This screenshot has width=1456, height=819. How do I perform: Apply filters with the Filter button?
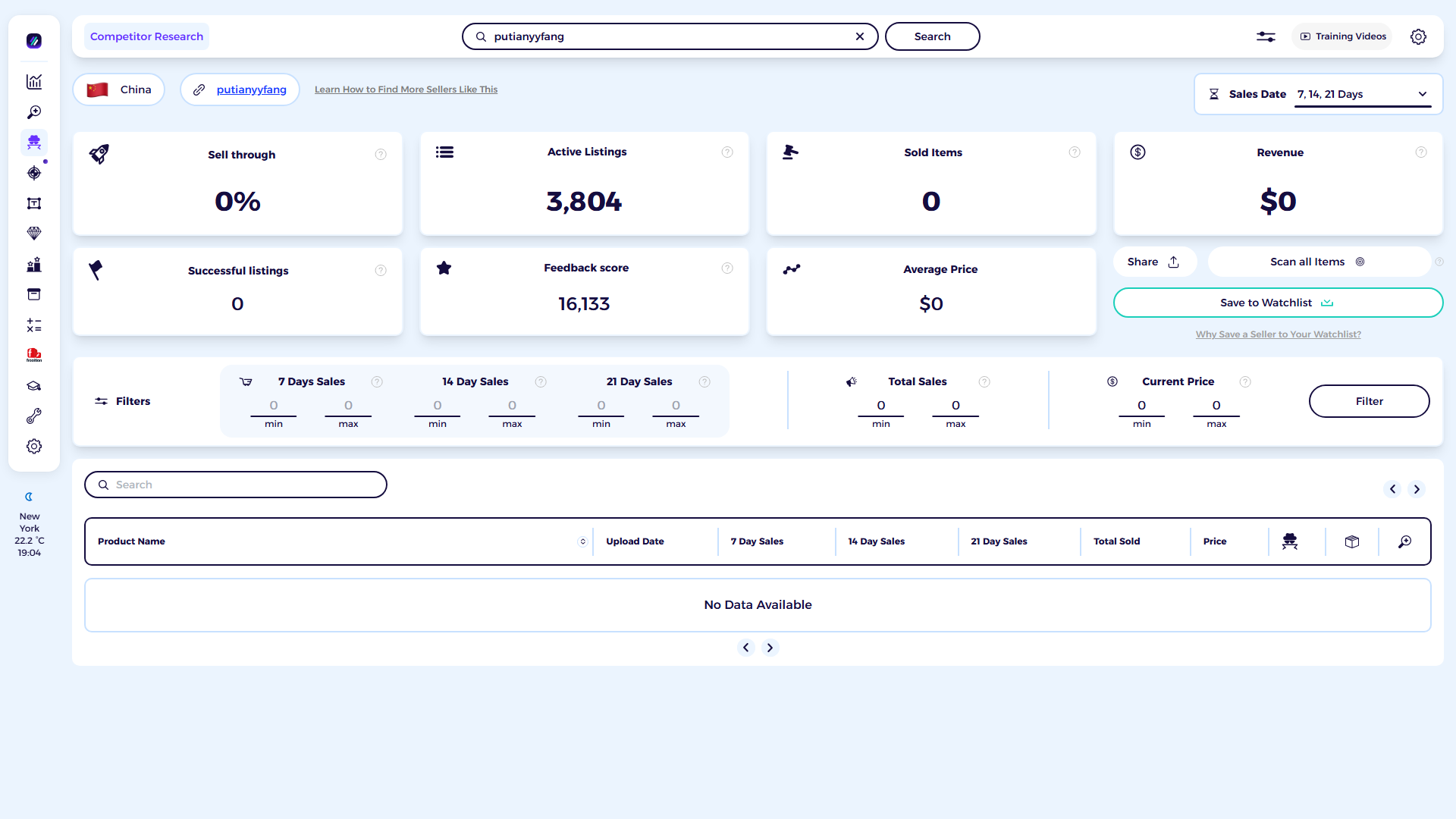1369,401
